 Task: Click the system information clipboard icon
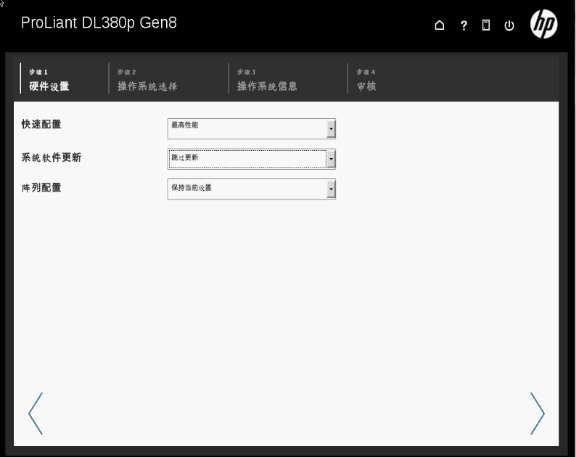point(486,25)
